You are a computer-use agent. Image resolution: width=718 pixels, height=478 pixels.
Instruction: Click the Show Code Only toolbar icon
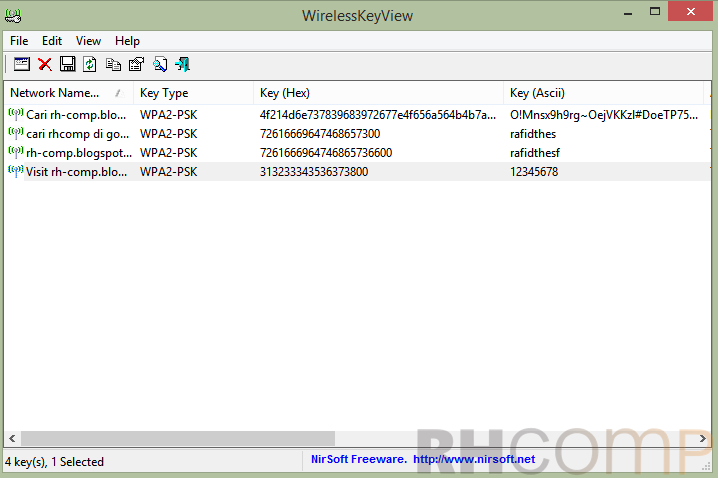pyautogui.click(x=22, y=64)
